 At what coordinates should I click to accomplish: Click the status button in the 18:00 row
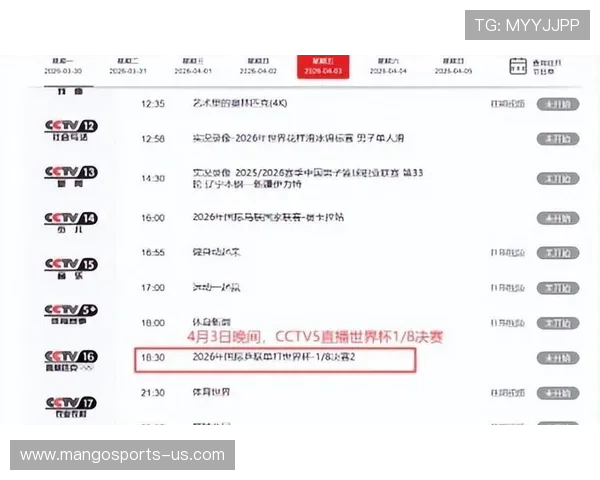(x=558, y=323)
